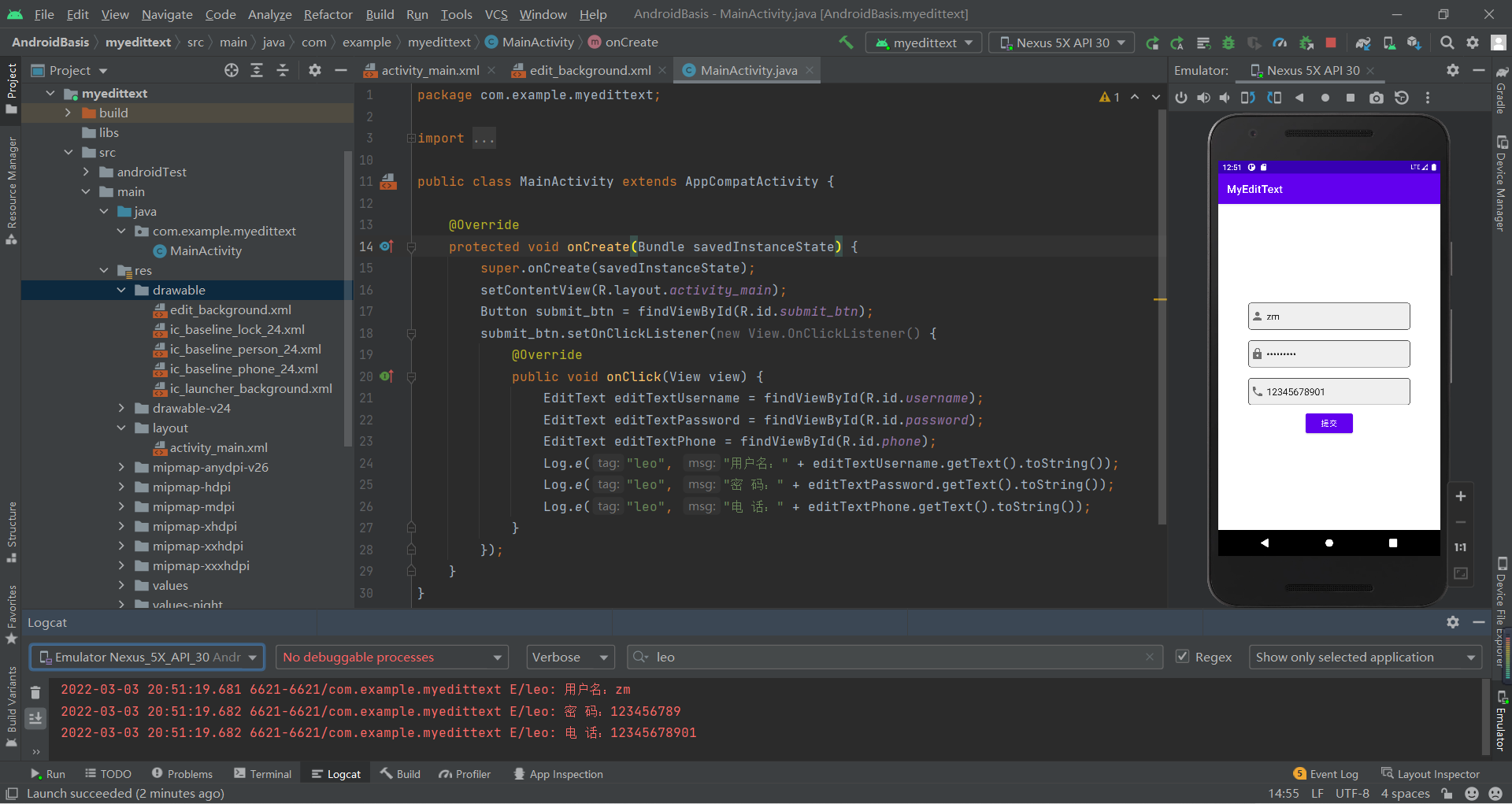
Task: Open the App Inspection tool window
Action: pos(558,774)
